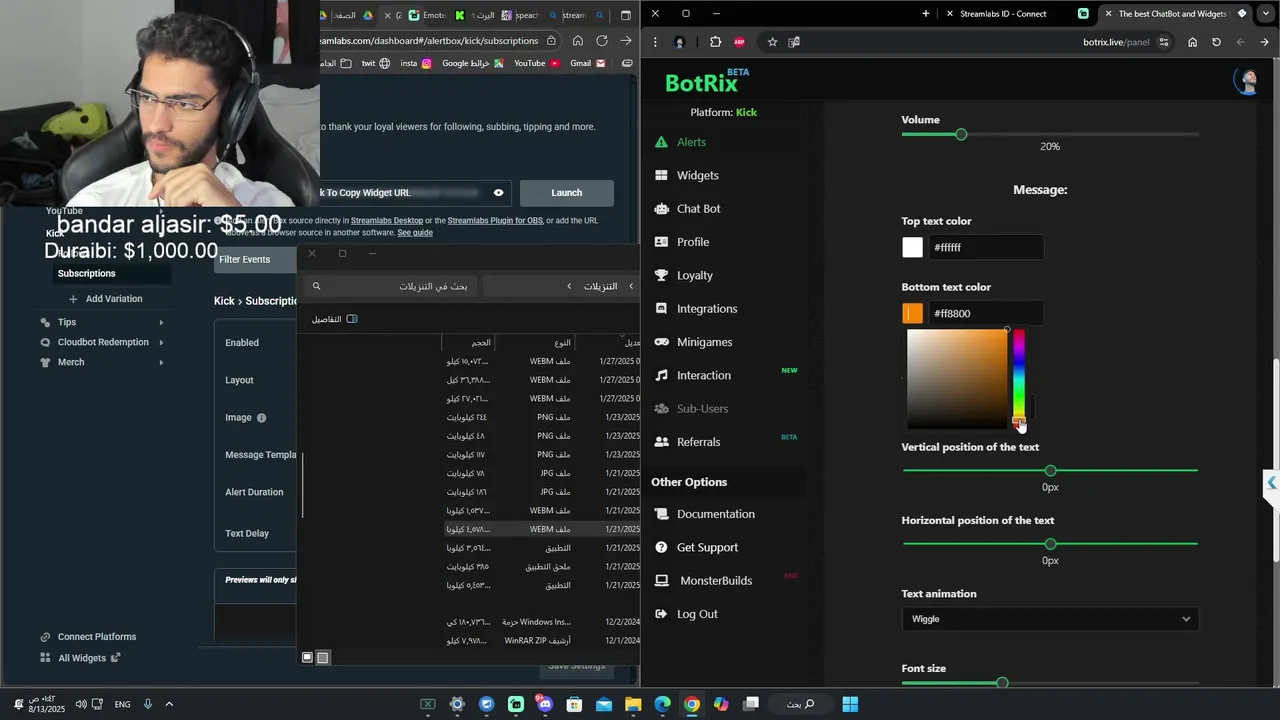Click the Windows Start button
This screenshot has width=1280, height=720.
tap(850, 704)
